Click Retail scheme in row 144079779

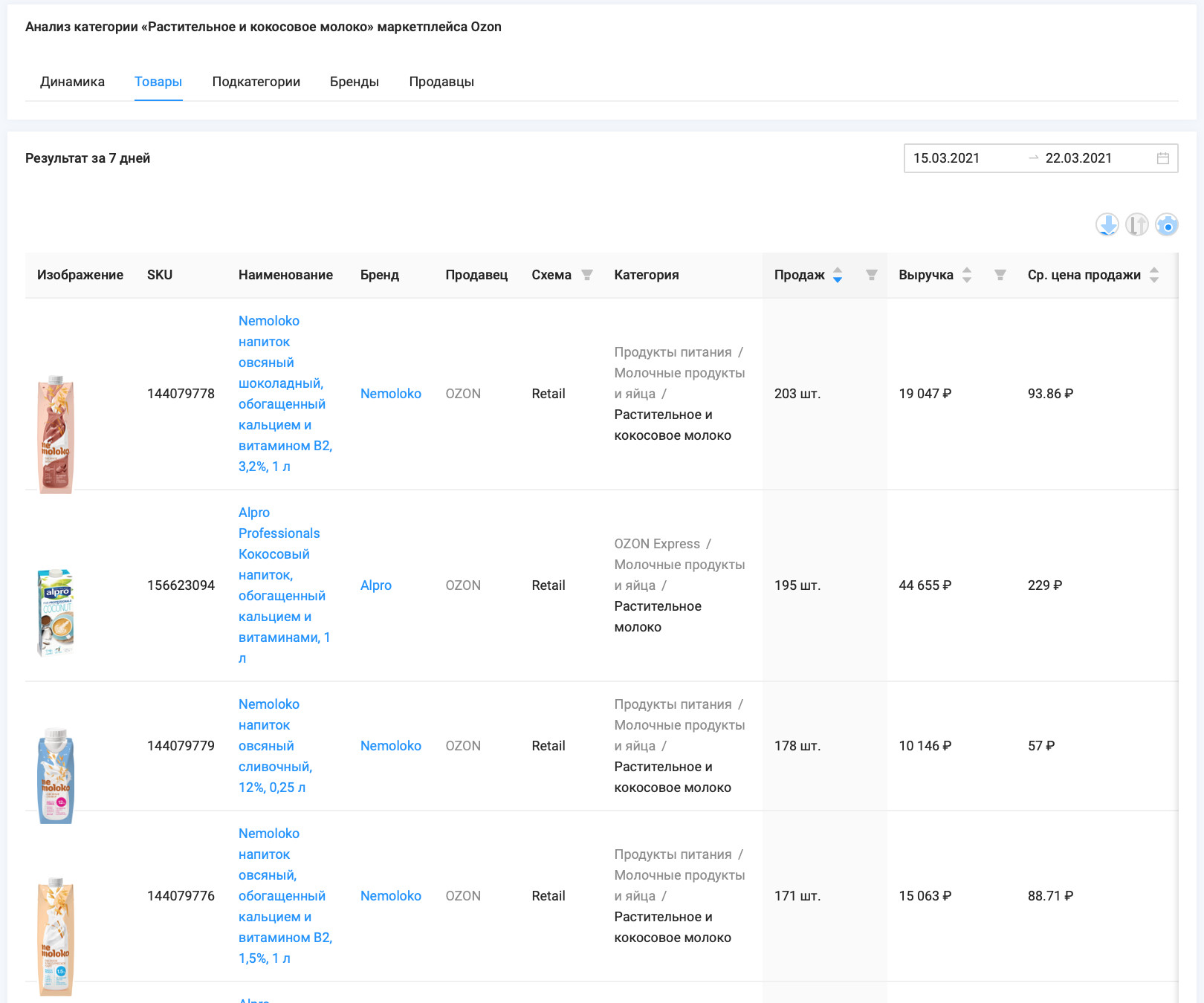[x=548, y=746]
